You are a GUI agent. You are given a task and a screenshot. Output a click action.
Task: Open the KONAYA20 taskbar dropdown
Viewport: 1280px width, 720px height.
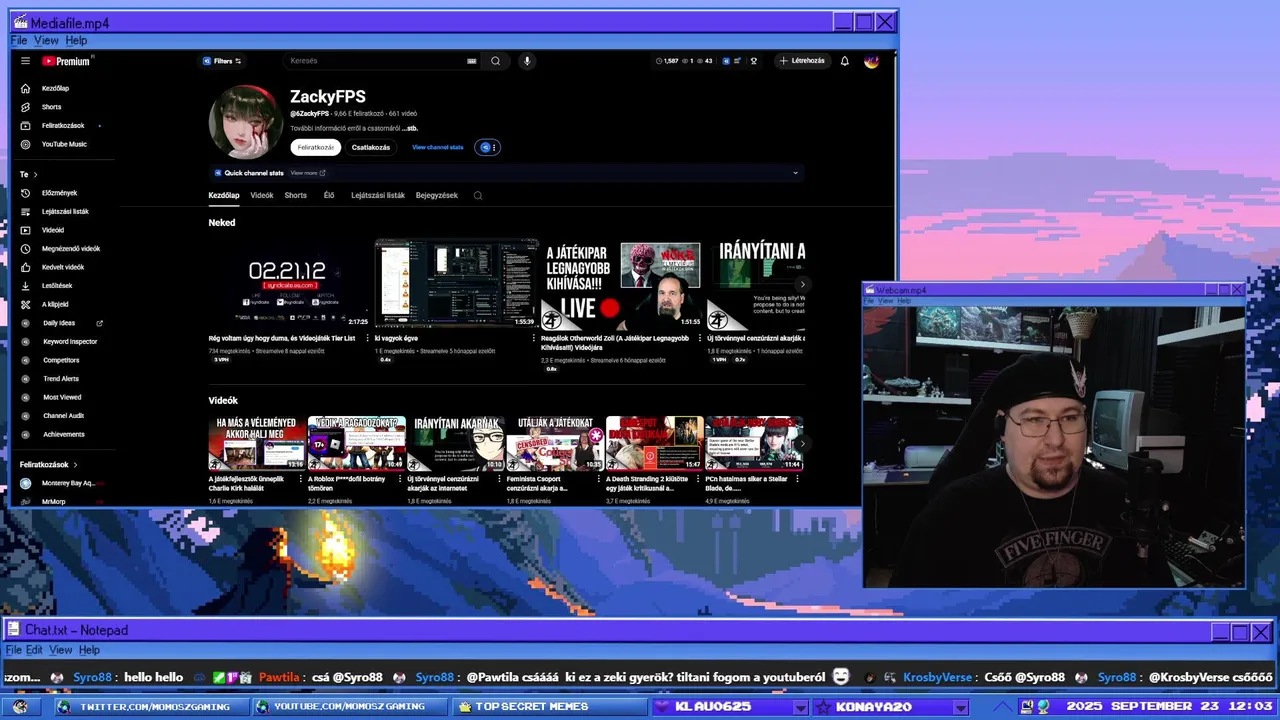click(960, 707)
